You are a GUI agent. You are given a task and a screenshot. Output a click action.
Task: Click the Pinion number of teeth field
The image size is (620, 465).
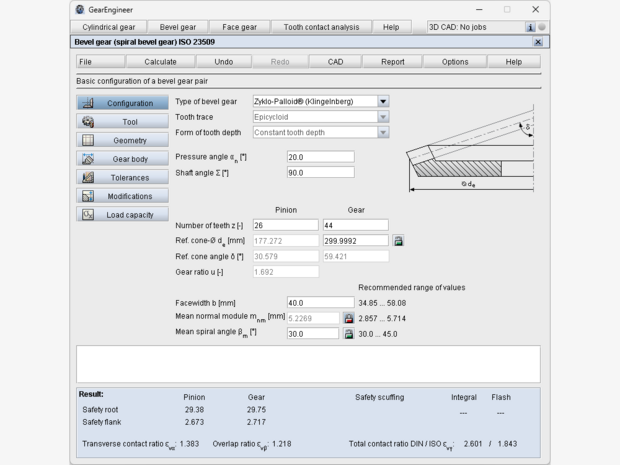(x=285, y=225)
